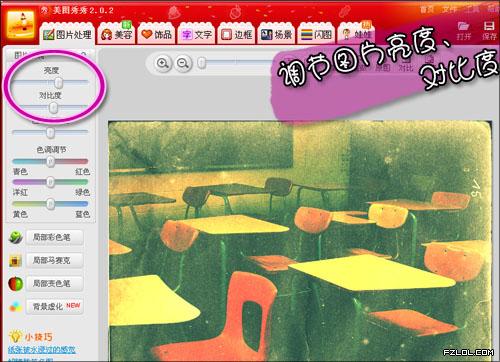The height and width of the screenshot is (362, 500).
Task: Open the 工具 menu item
Action: click(472, 9)
